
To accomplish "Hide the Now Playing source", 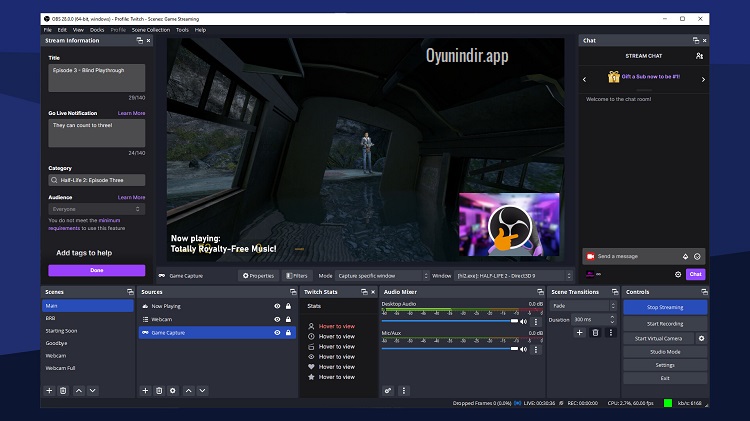I will 277,306.
